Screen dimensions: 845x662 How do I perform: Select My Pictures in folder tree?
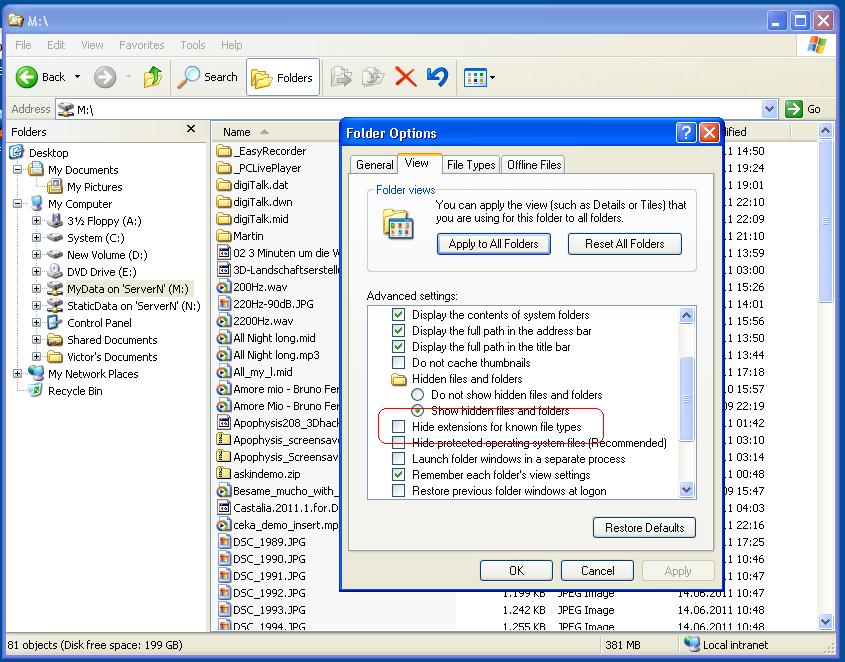point(94,187)
